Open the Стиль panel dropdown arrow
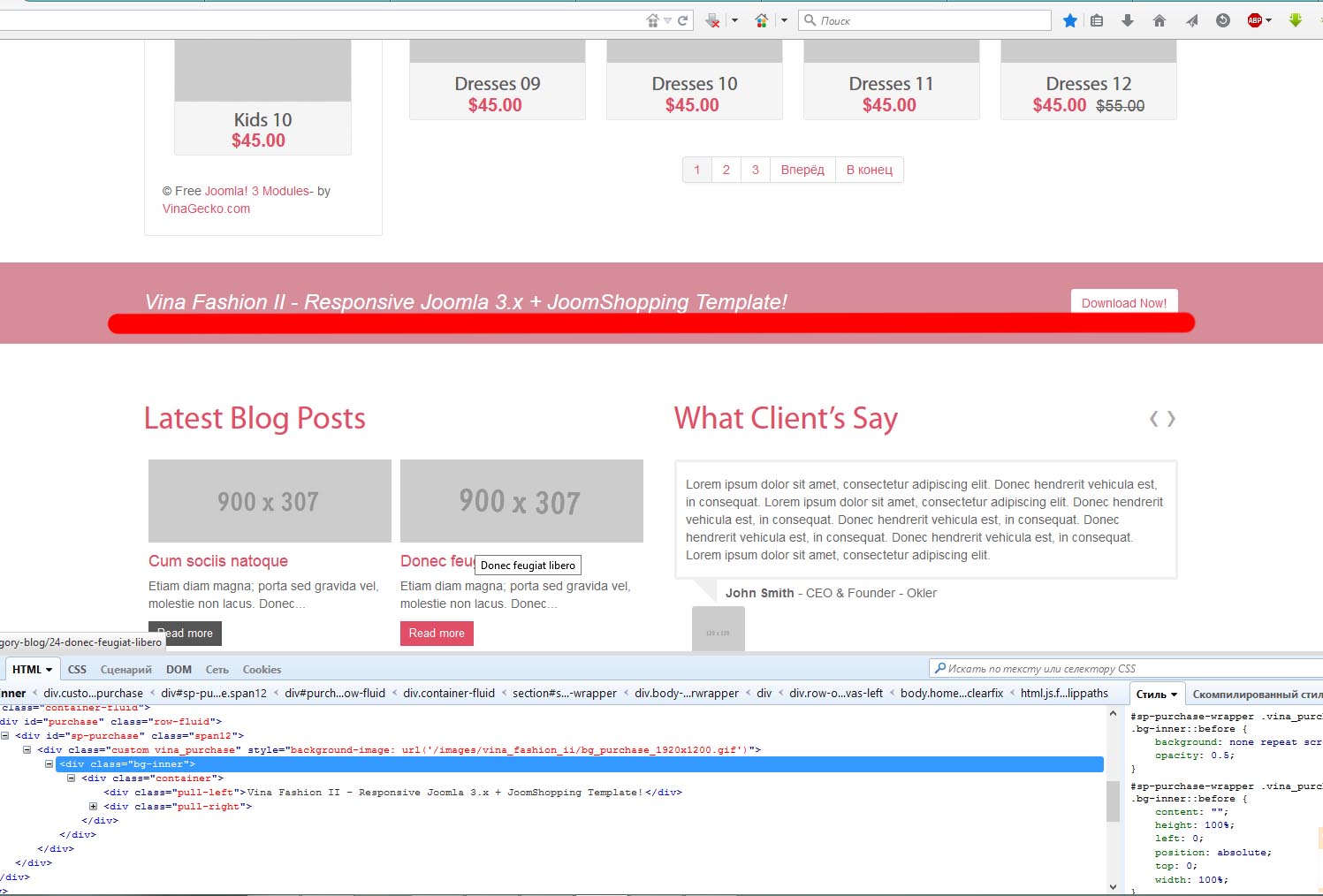This screenshot has width=1323, height=896. (x=1174, y=695)
